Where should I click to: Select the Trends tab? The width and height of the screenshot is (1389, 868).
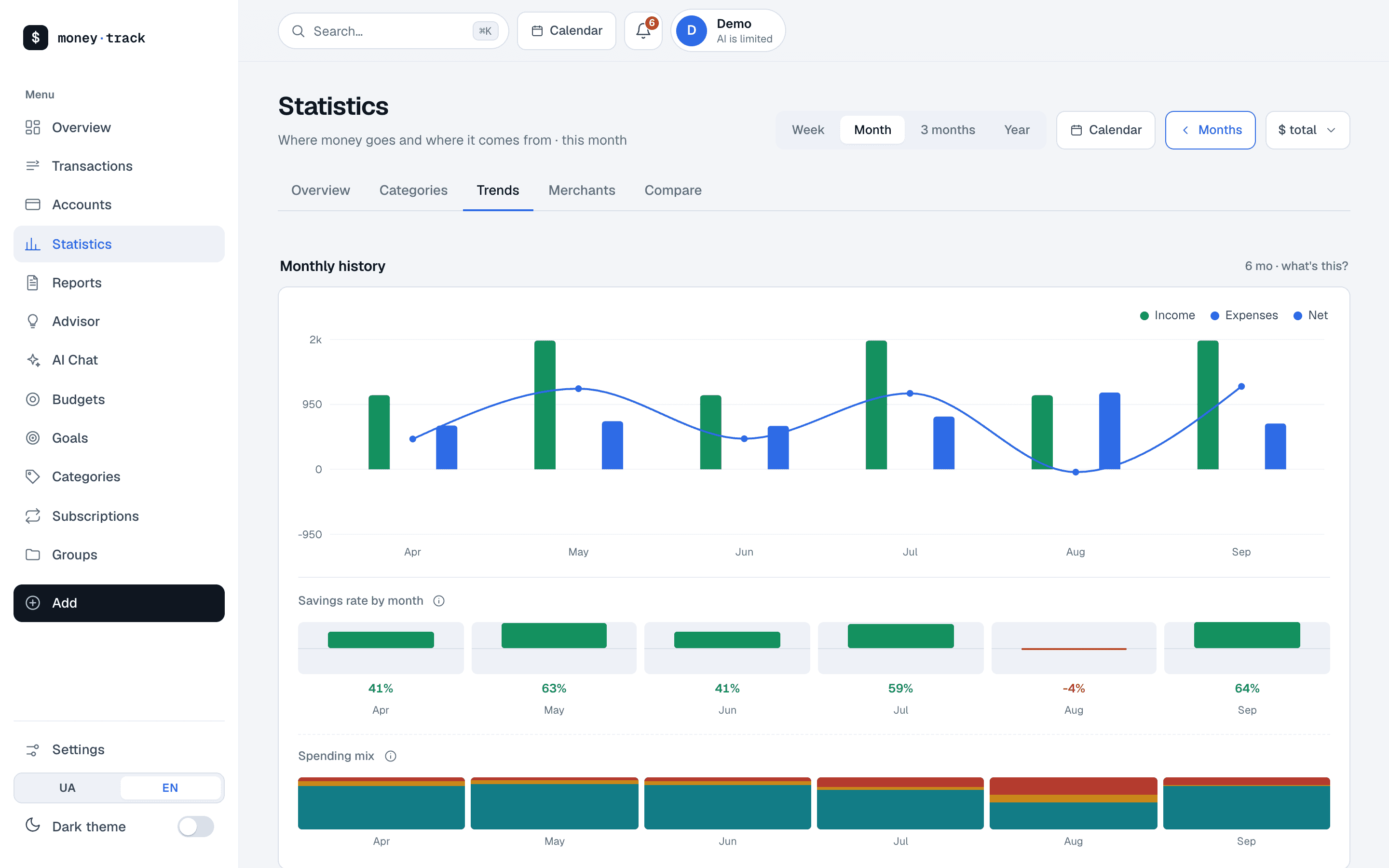point(498,190)
